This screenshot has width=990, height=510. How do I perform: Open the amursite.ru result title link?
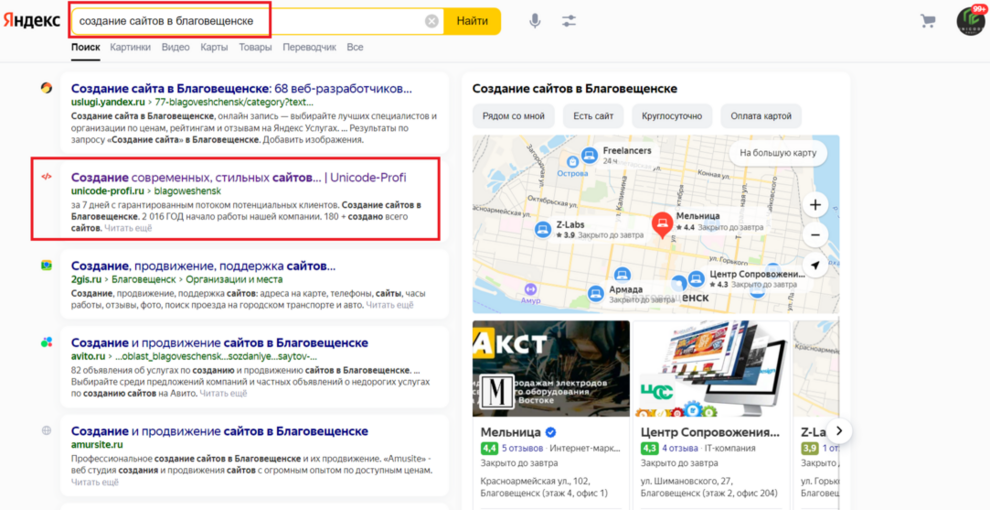coord(220,431)
